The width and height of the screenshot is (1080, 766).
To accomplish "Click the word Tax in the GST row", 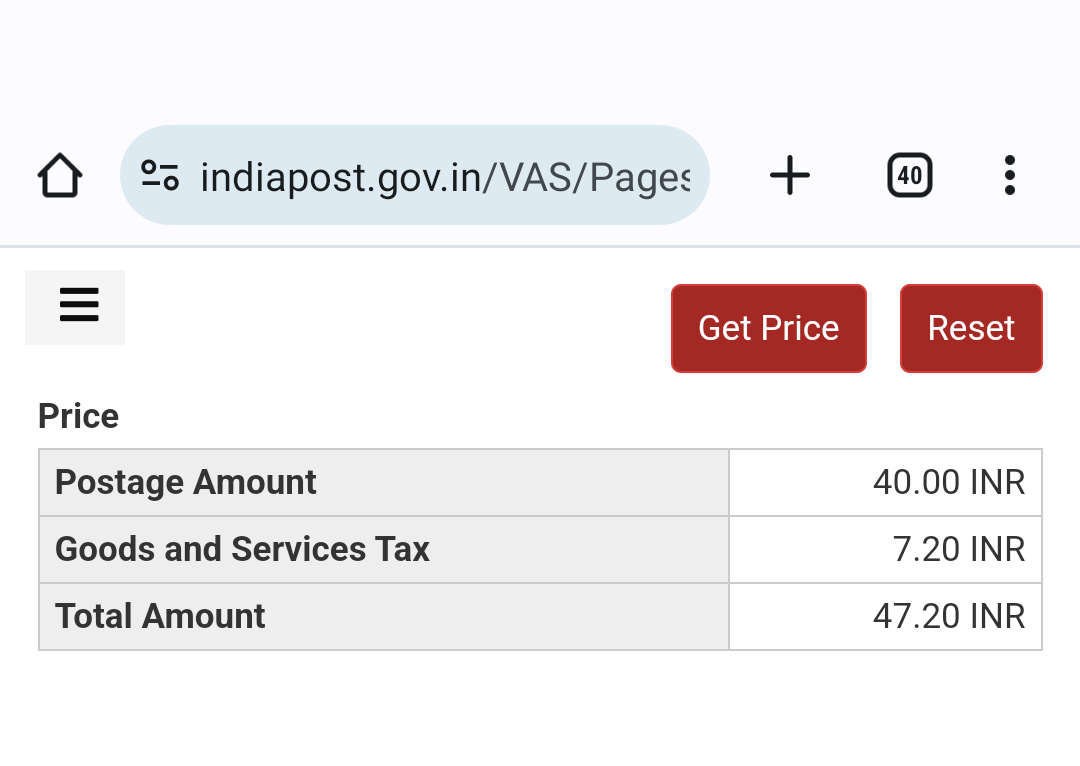I will [x=402, y=549].
